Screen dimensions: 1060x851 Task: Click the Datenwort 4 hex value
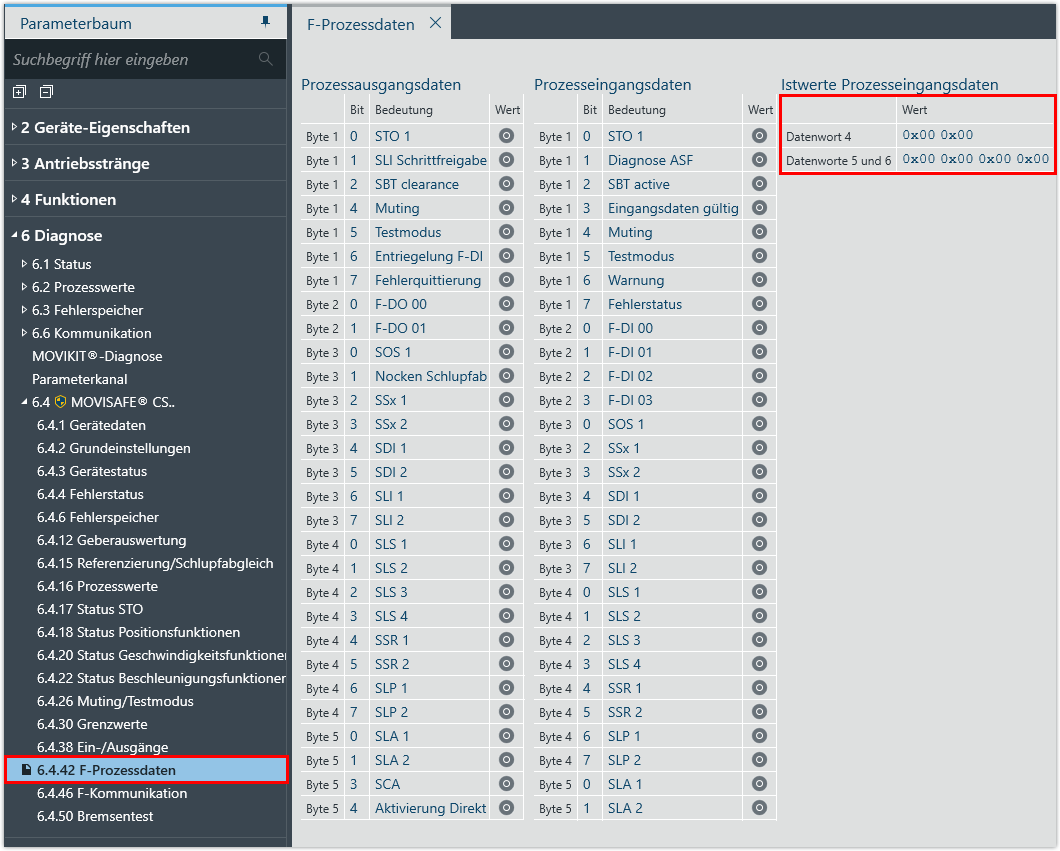[x=937, y=135]
